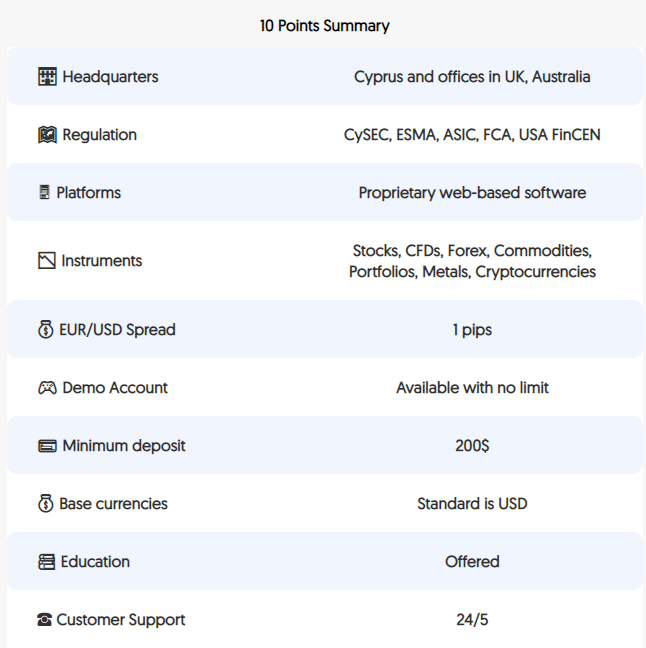Click the Education books icon

pos(46,562)
